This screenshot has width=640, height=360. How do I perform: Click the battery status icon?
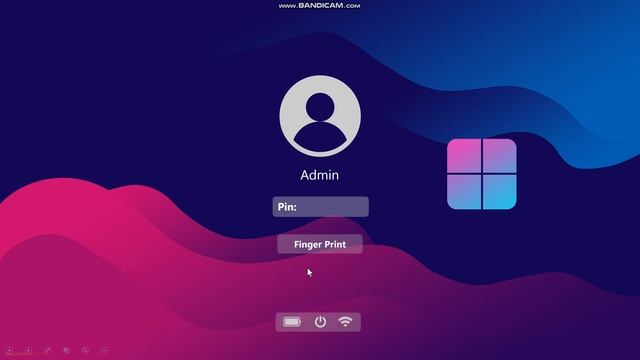coord(292,322)
